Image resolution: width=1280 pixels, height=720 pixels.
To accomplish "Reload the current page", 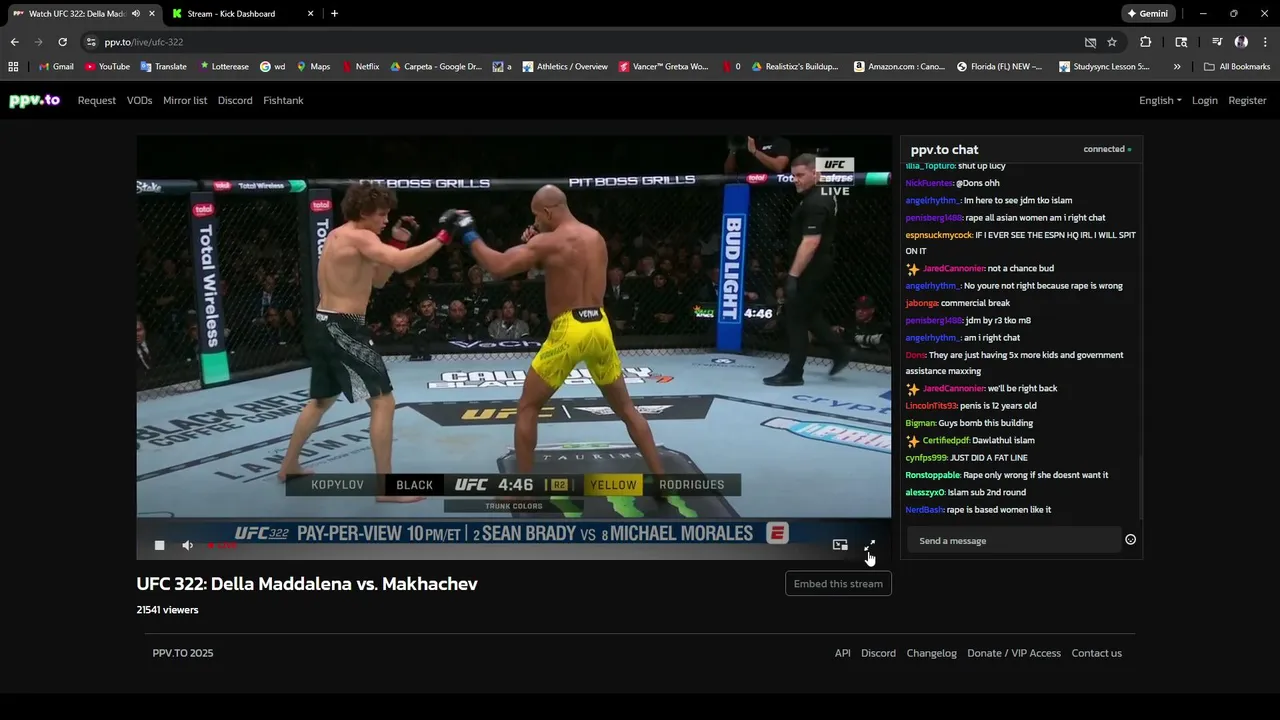I will pyautogui.click(x=62, y=42).
